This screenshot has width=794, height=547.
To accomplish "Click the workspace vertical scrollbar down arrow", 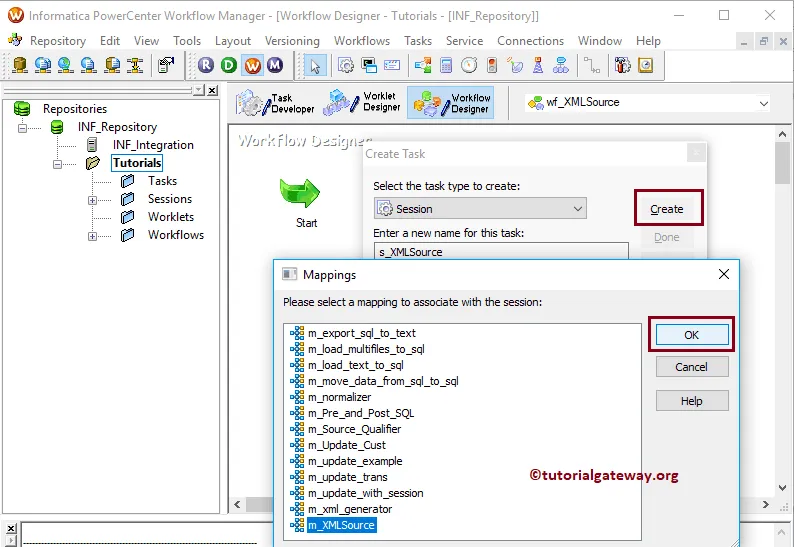I will 782,488.
